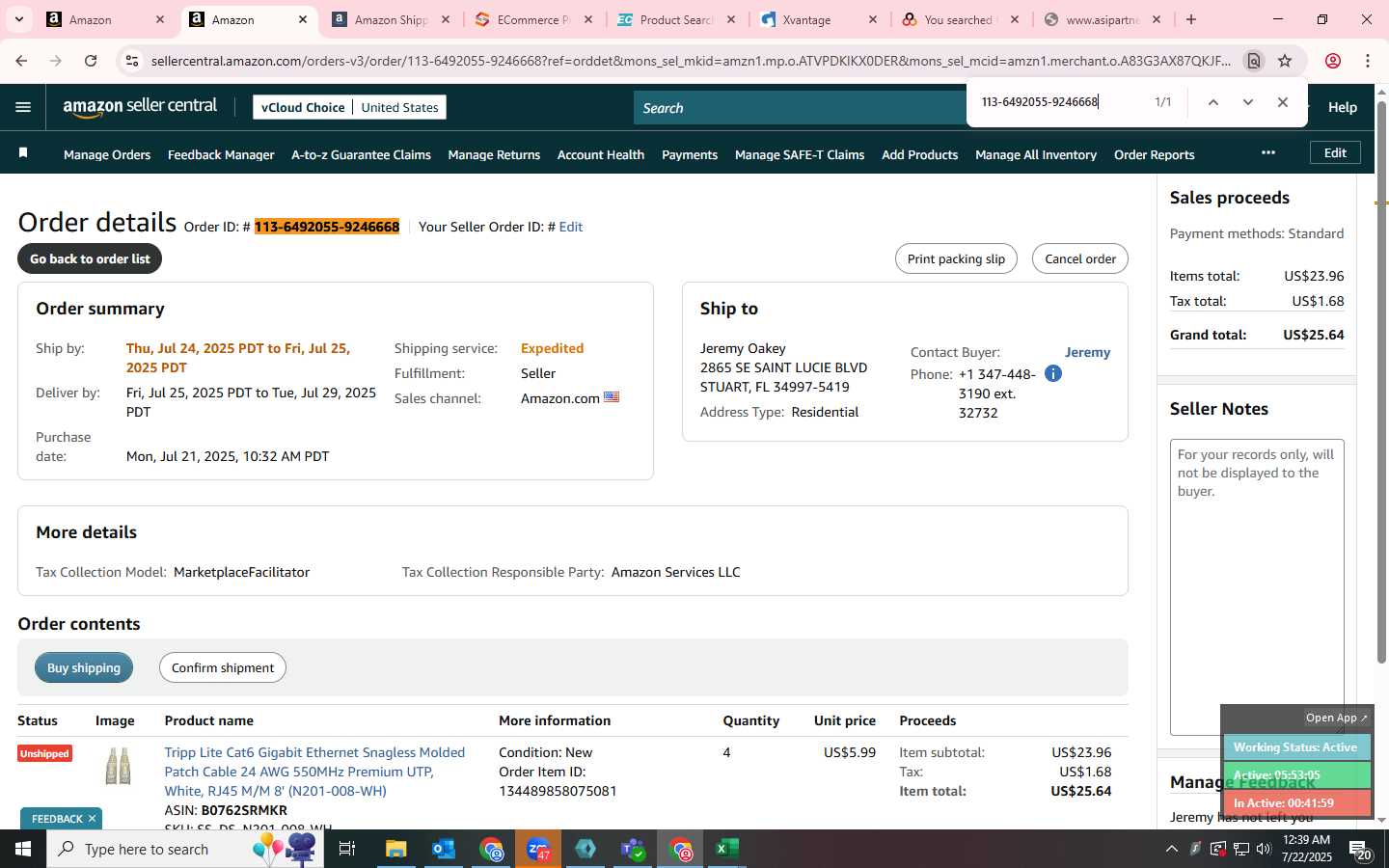1389x868 pixels.
Task: Open the Seller Central hamburger menu
Action: point(23,107)
